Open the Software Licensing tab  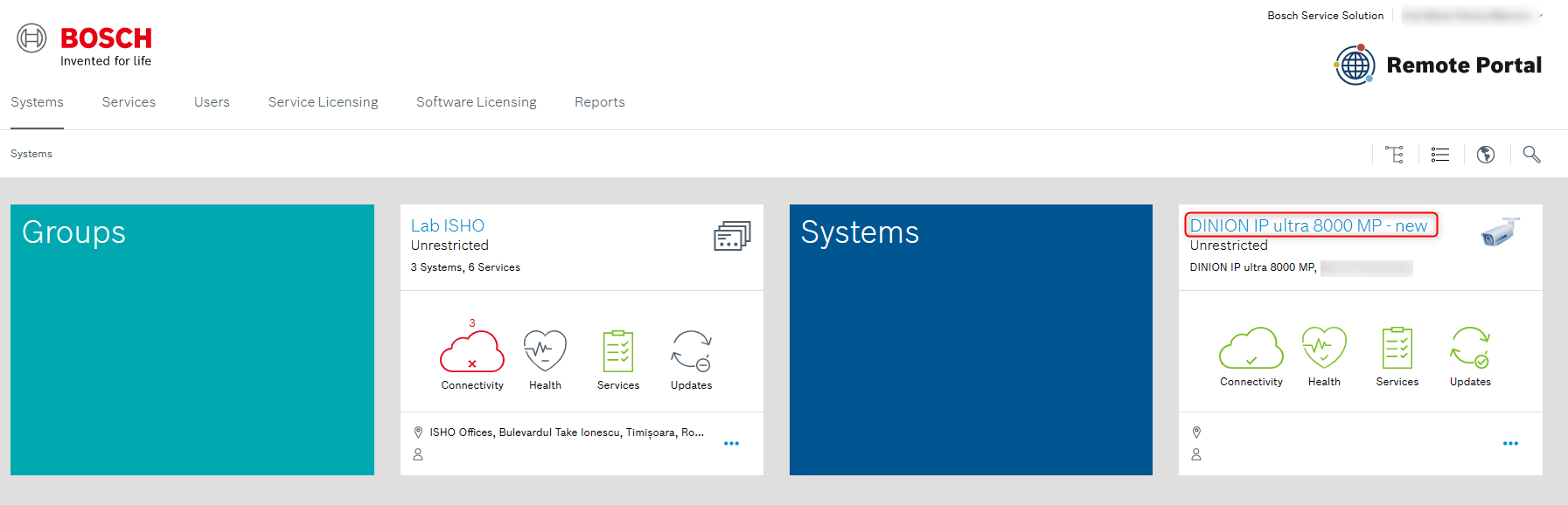coord(477,102)
